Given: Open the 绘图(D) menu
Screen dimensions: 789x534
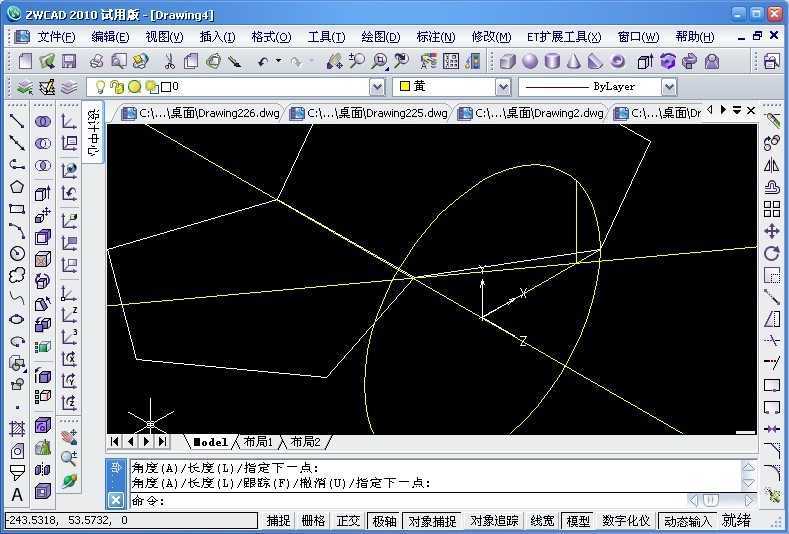Looking at the screenshot, I should tap(381, 37).
